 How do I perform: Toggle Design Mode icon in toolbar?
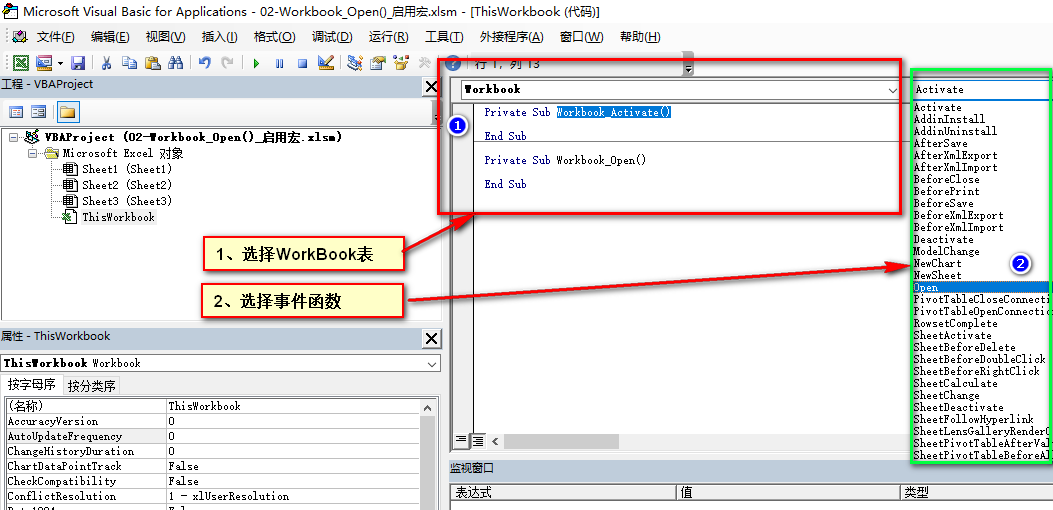coord(325,63)
